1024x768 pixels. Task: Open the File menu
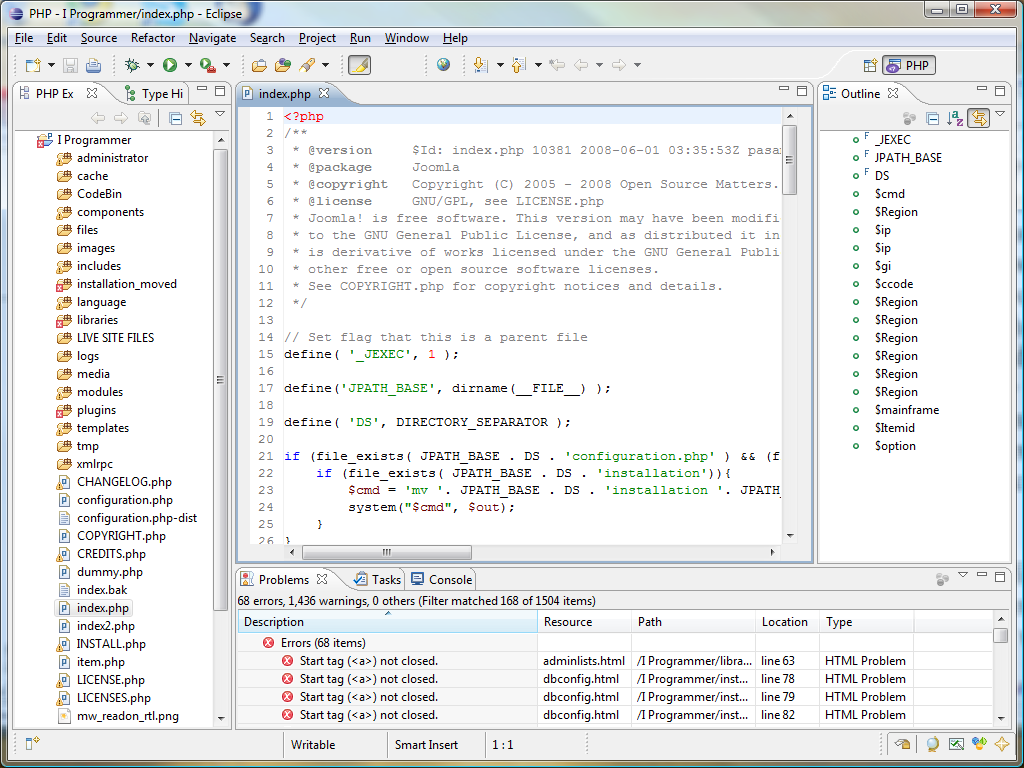(24, 38)
